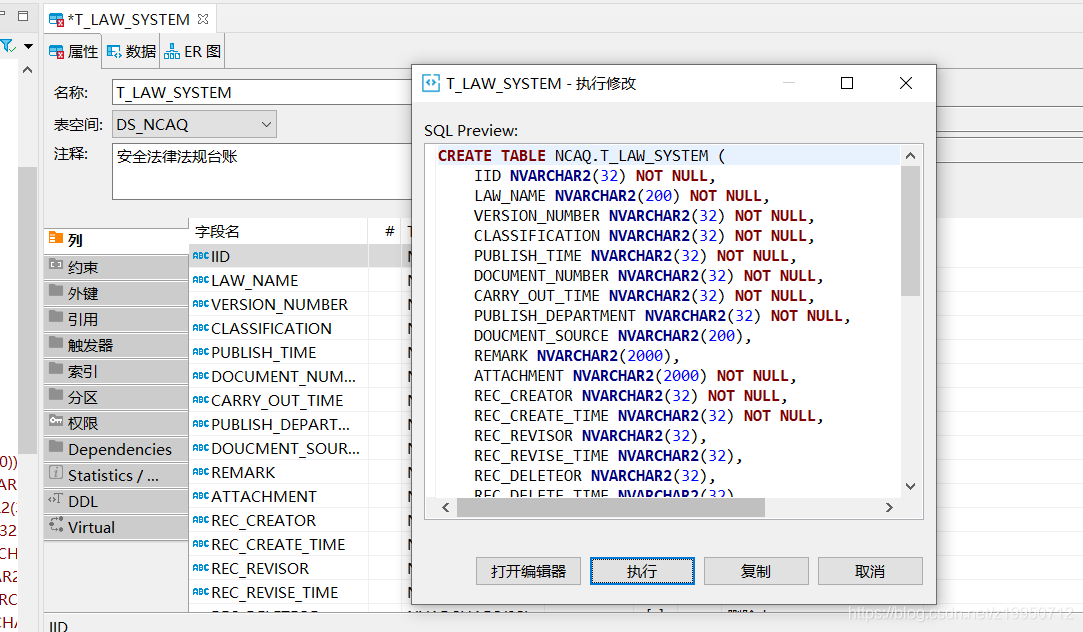
Task: Click the SQL preview horizontal scrollbar thumb
Action: (611, 508)
